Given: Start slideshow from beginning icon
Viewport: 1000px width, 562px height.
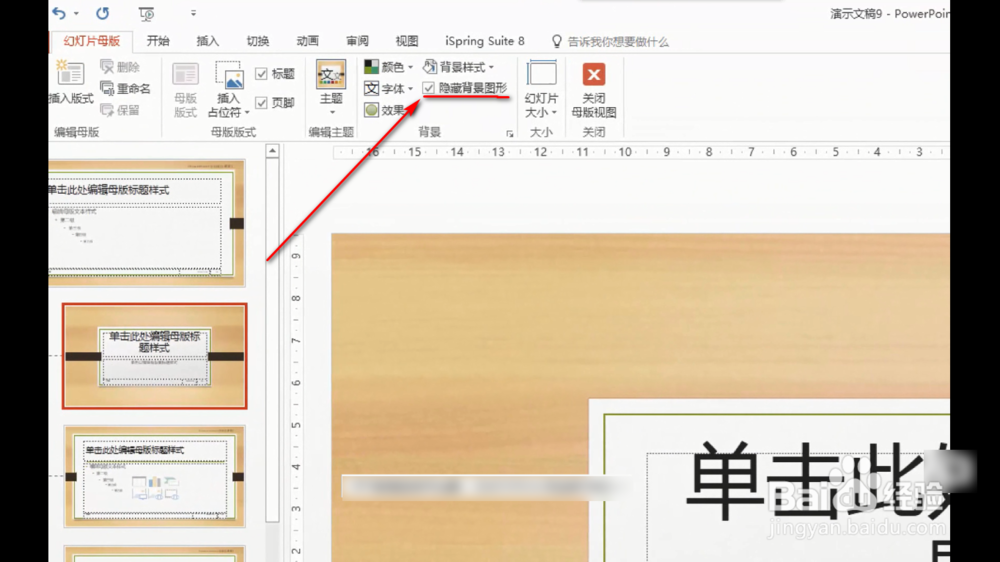Looking at the screenshot, I should [x=146, y=13].
